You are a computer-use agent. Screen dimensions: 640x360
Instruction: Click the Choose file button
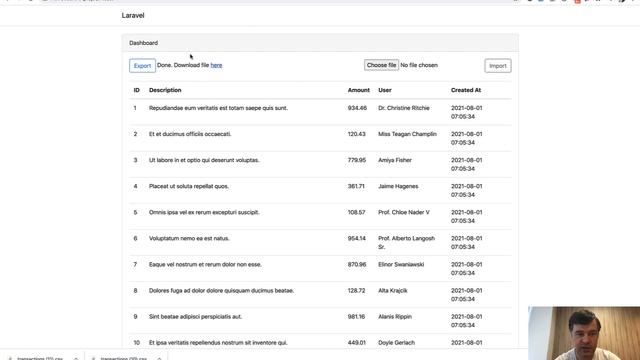(x=381, y=65)
